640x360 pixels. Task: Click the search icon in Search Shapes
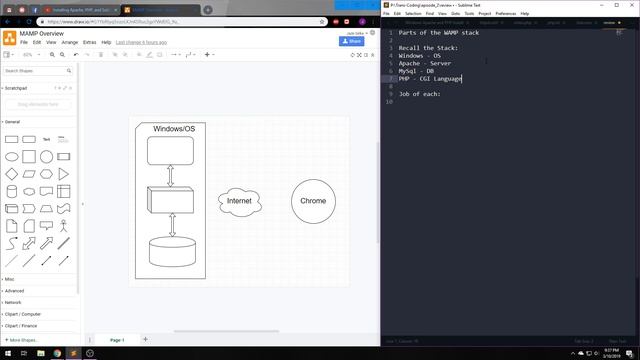coord(69,71)
